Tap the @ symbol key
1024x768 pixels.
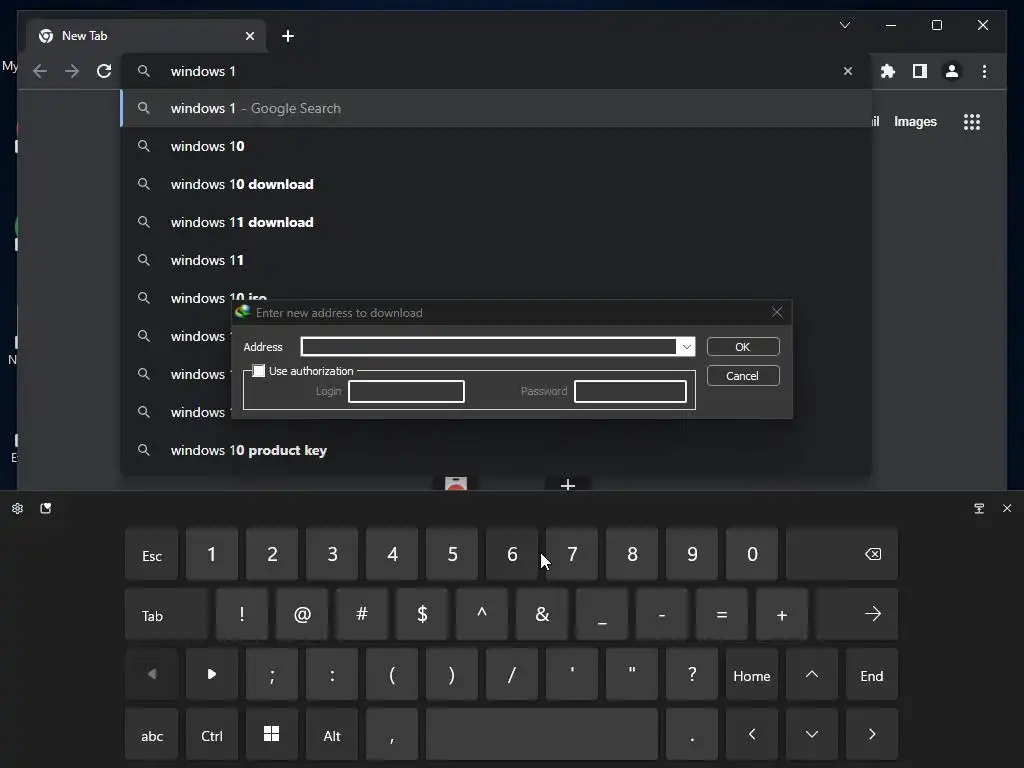tap(302, 615)
